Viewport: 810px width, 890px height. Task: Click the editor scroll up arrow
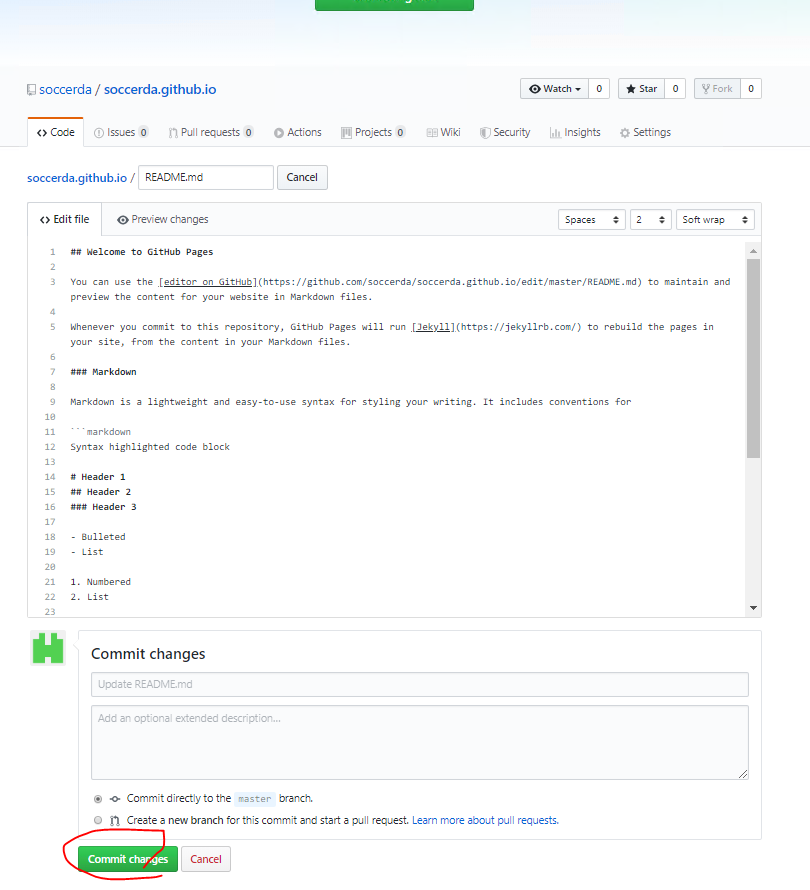pos(753,251)
